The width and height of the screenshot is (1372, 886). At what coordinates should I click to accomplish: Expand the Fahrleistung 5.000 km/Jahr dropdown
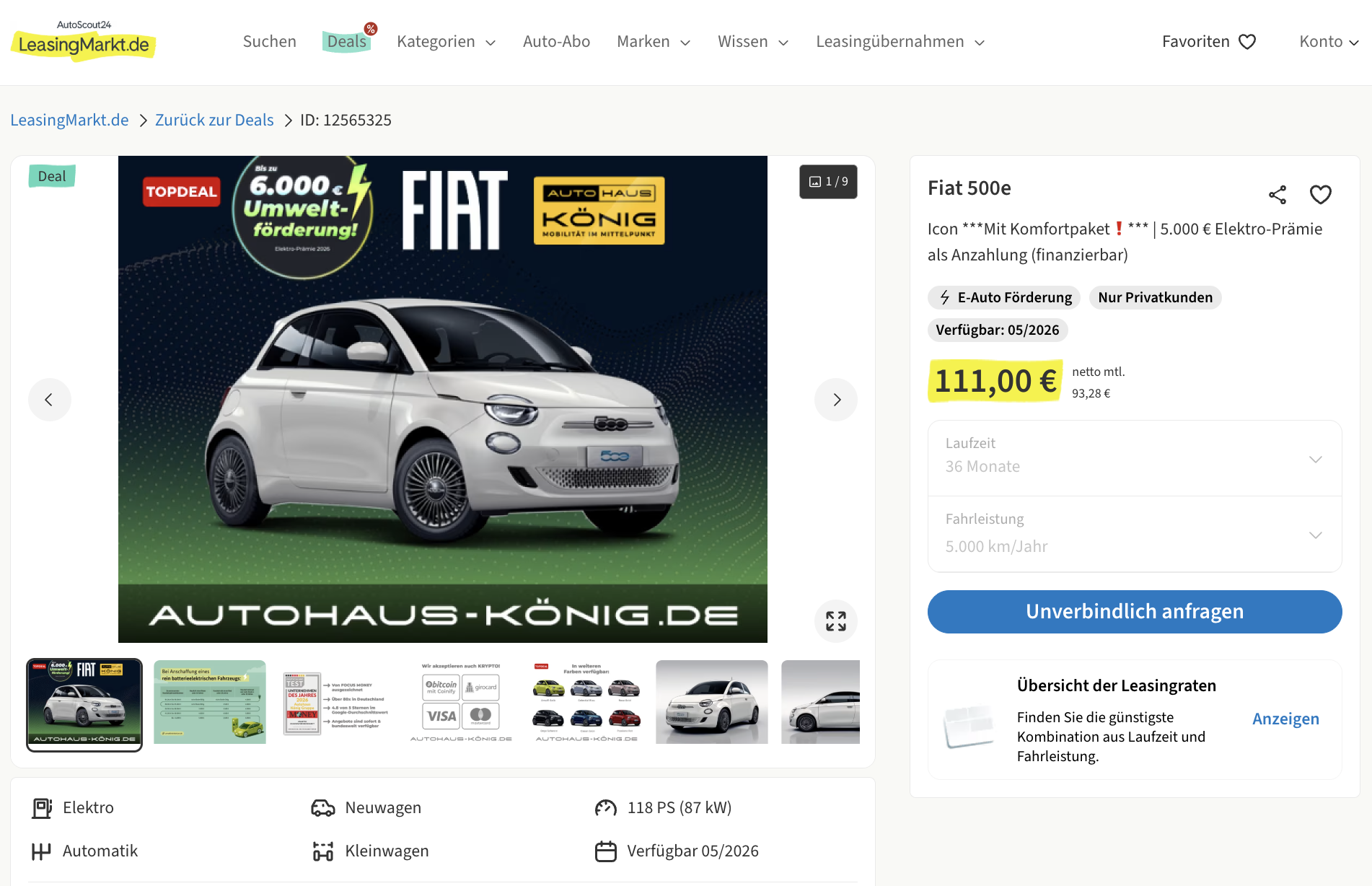click(x=1135, y=535)
